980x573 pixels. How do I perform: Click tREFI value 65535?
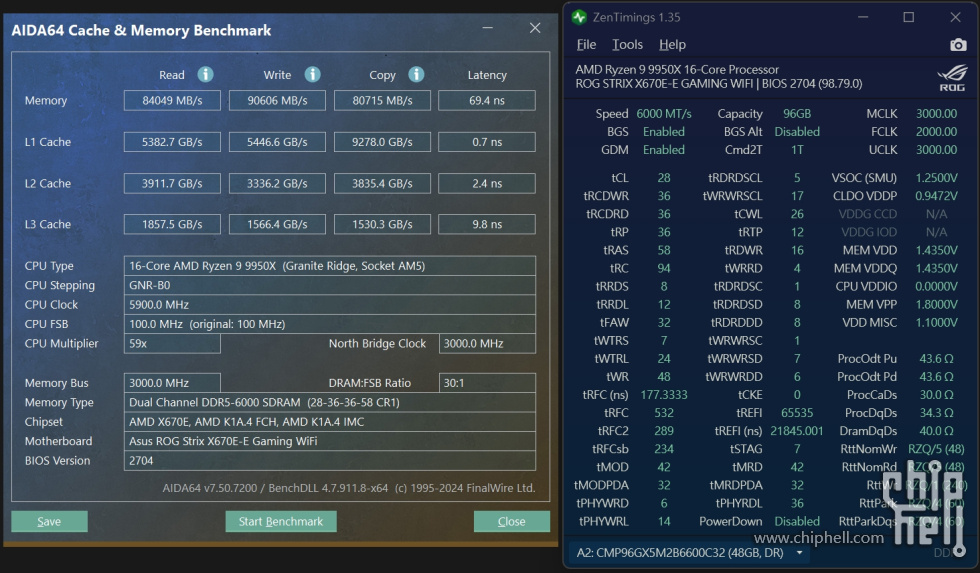797,413
